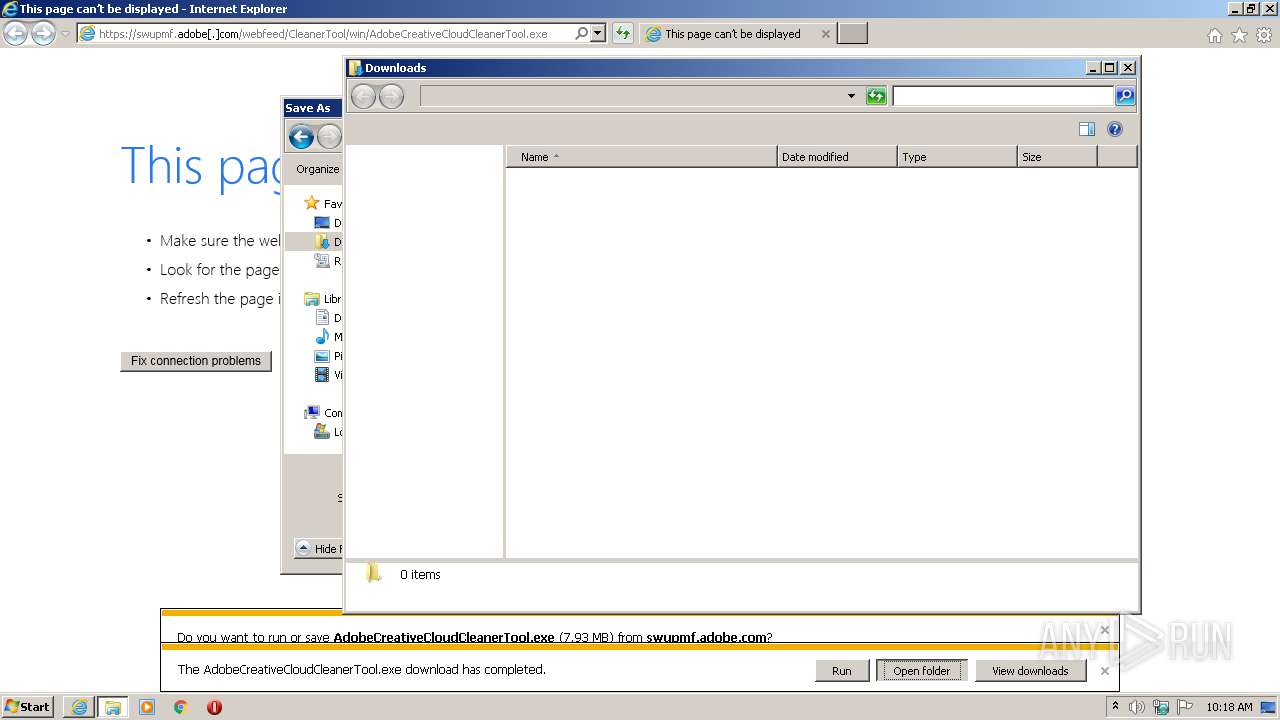
Task: Click Hide Folders button in Save As dialog
Action: pos(319,548)
